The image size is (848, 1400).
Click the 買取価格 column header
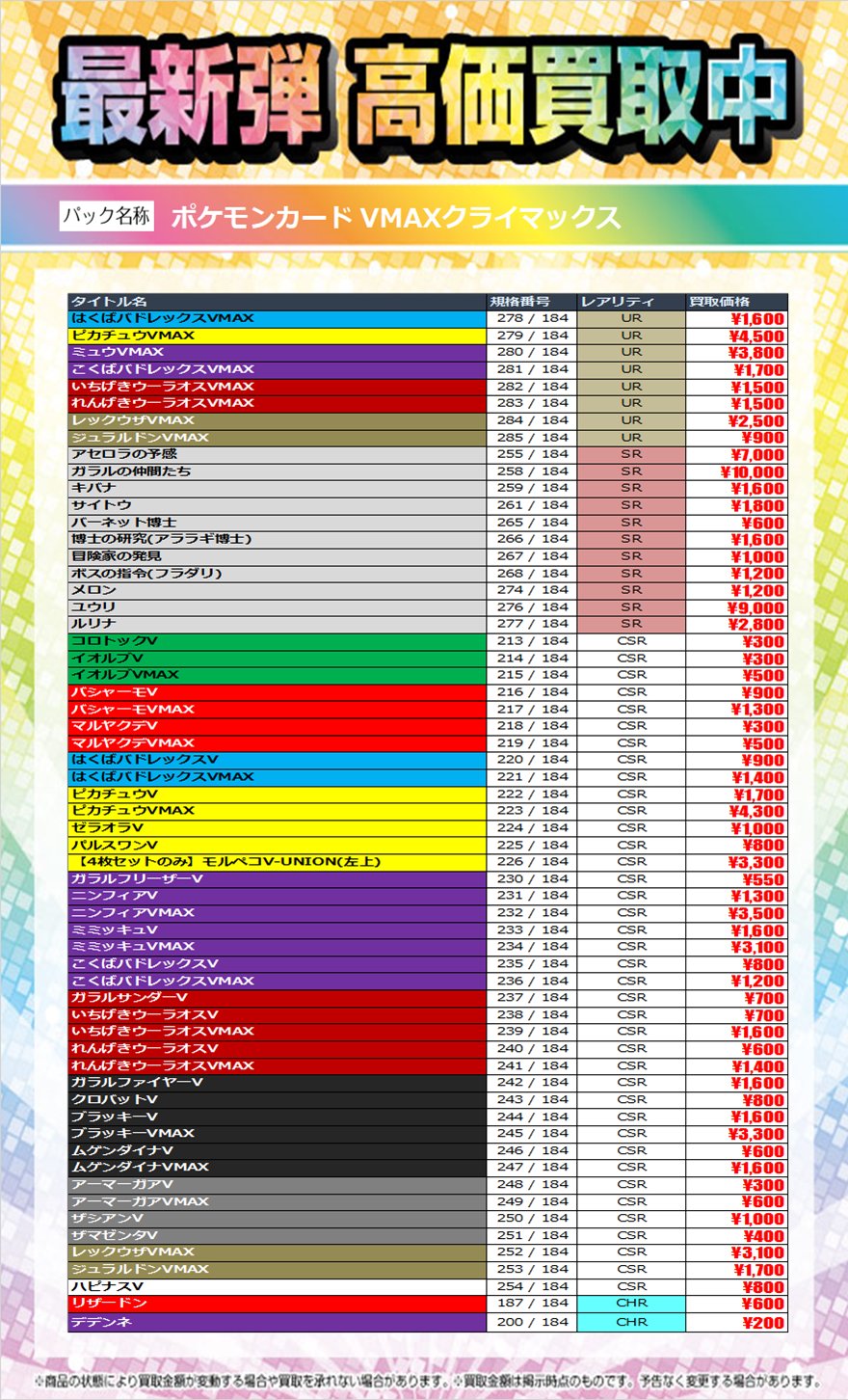tap(737, 302)
